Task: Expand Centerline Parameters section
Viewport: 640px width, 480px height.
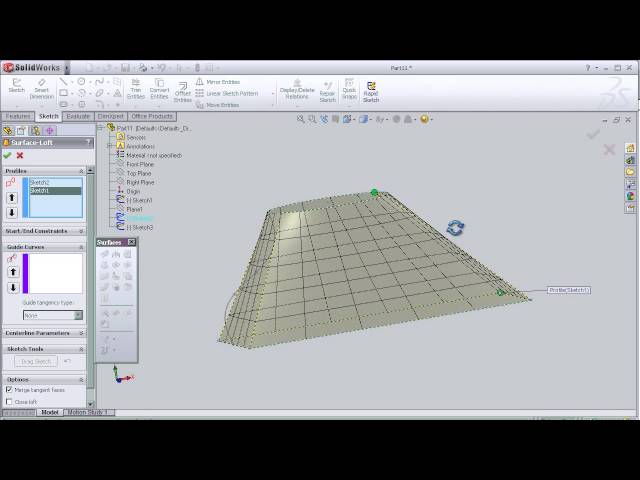Action: pos(81,333)
